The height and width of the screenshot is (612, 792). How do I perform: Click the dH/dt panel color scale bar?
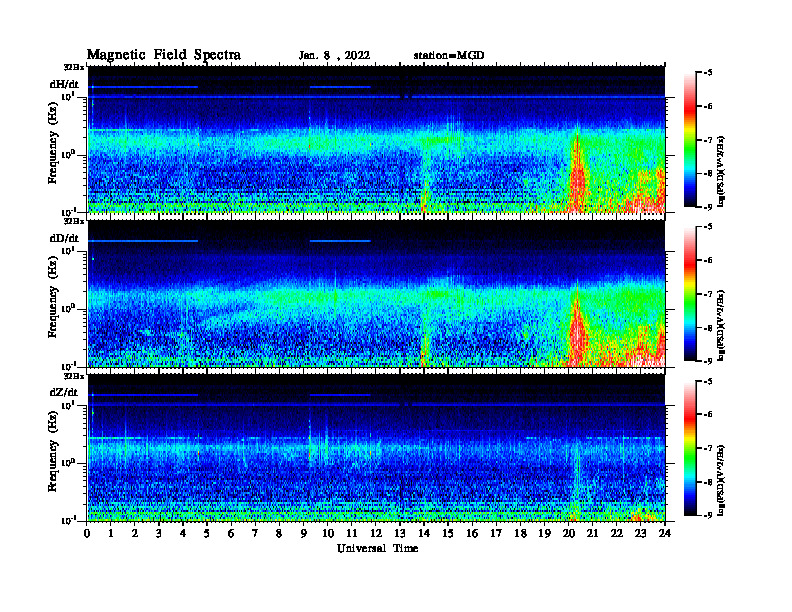click(x=689, y=140)
